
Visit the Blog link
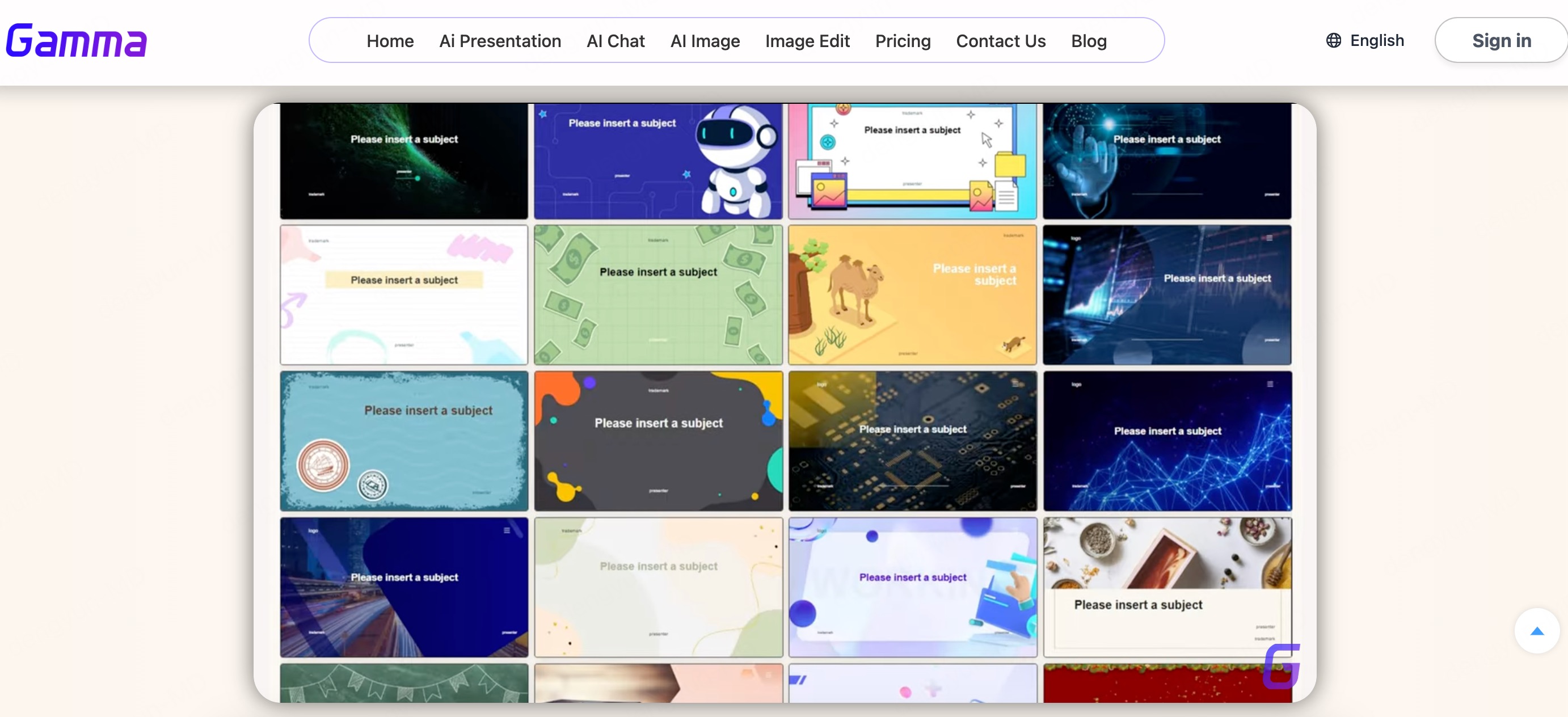pyautogui.click(x=1088, y=41)
